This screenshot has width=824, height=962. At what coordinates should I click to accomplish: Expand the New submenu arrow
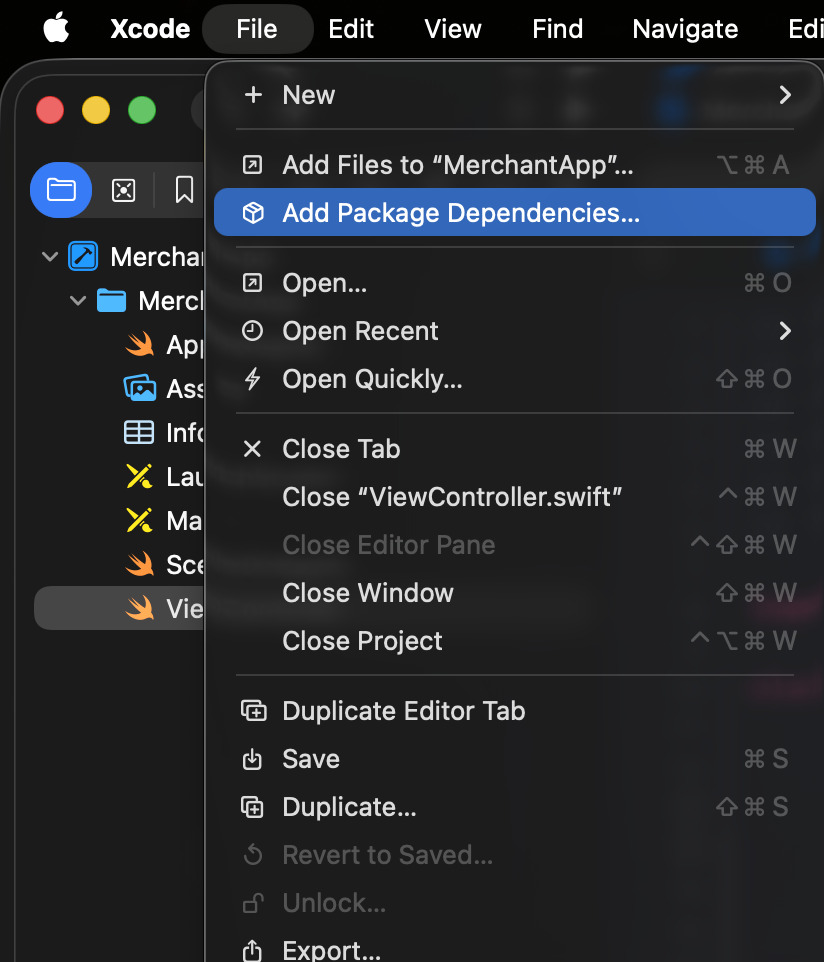click(x=785, y=95)
